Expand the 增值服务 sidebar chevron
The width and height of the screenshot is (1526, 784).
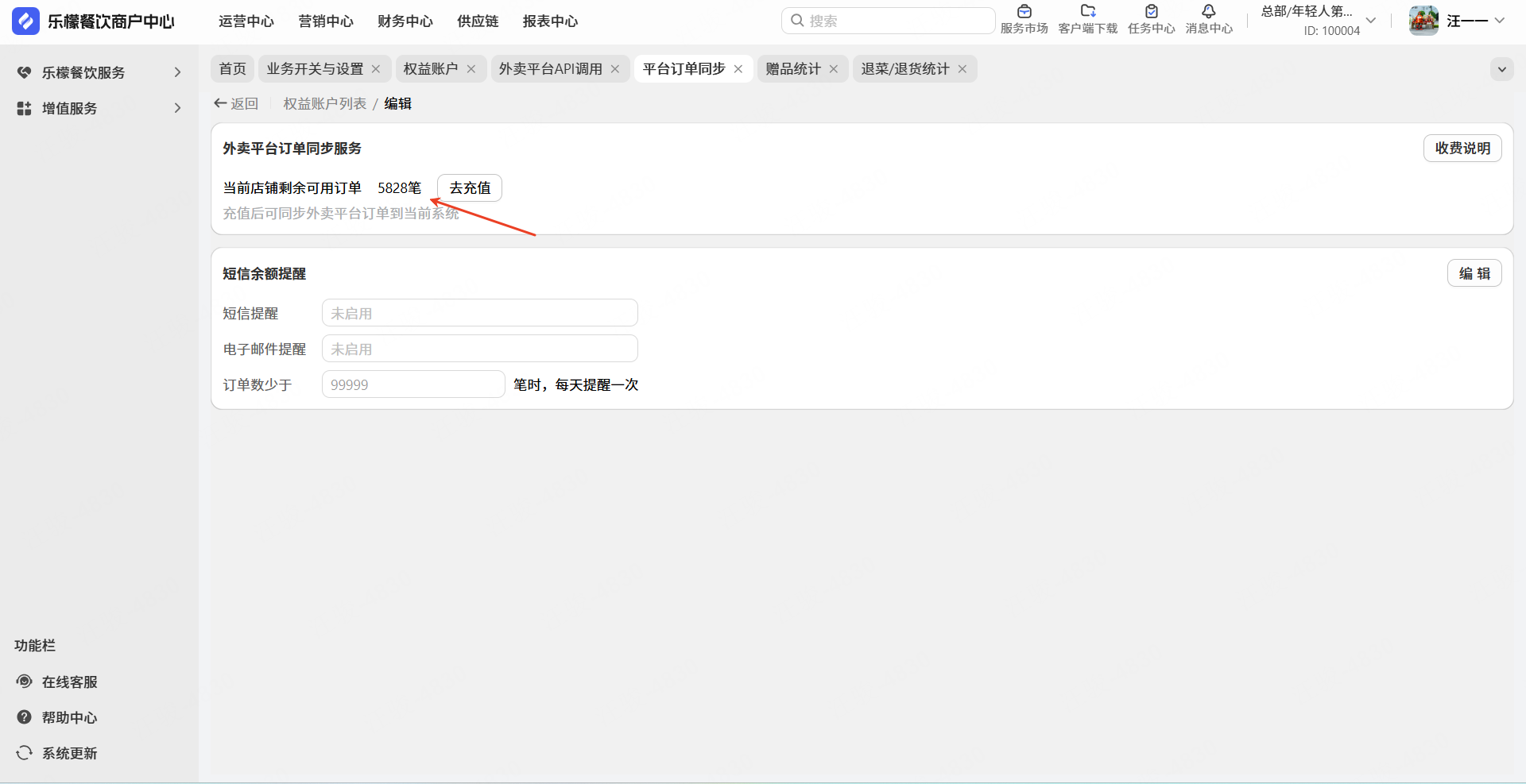click(x=177, y=108)
